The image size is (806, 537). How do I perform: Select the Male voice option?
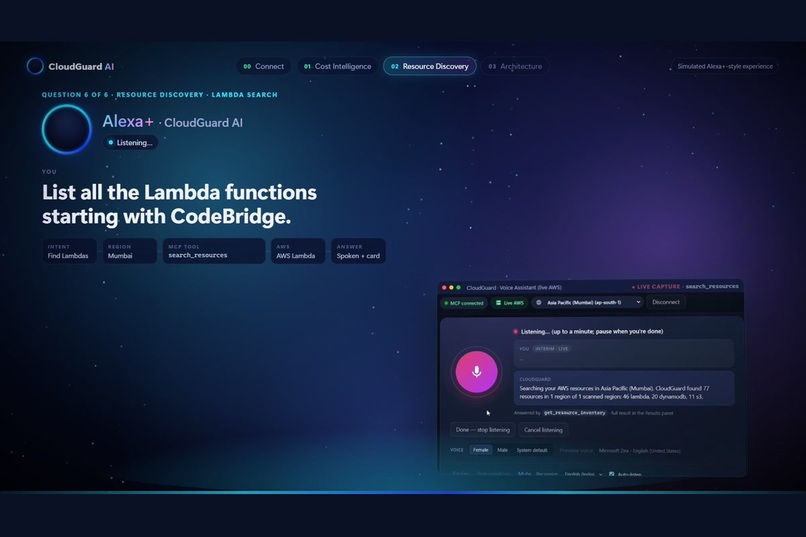[502, 450]
